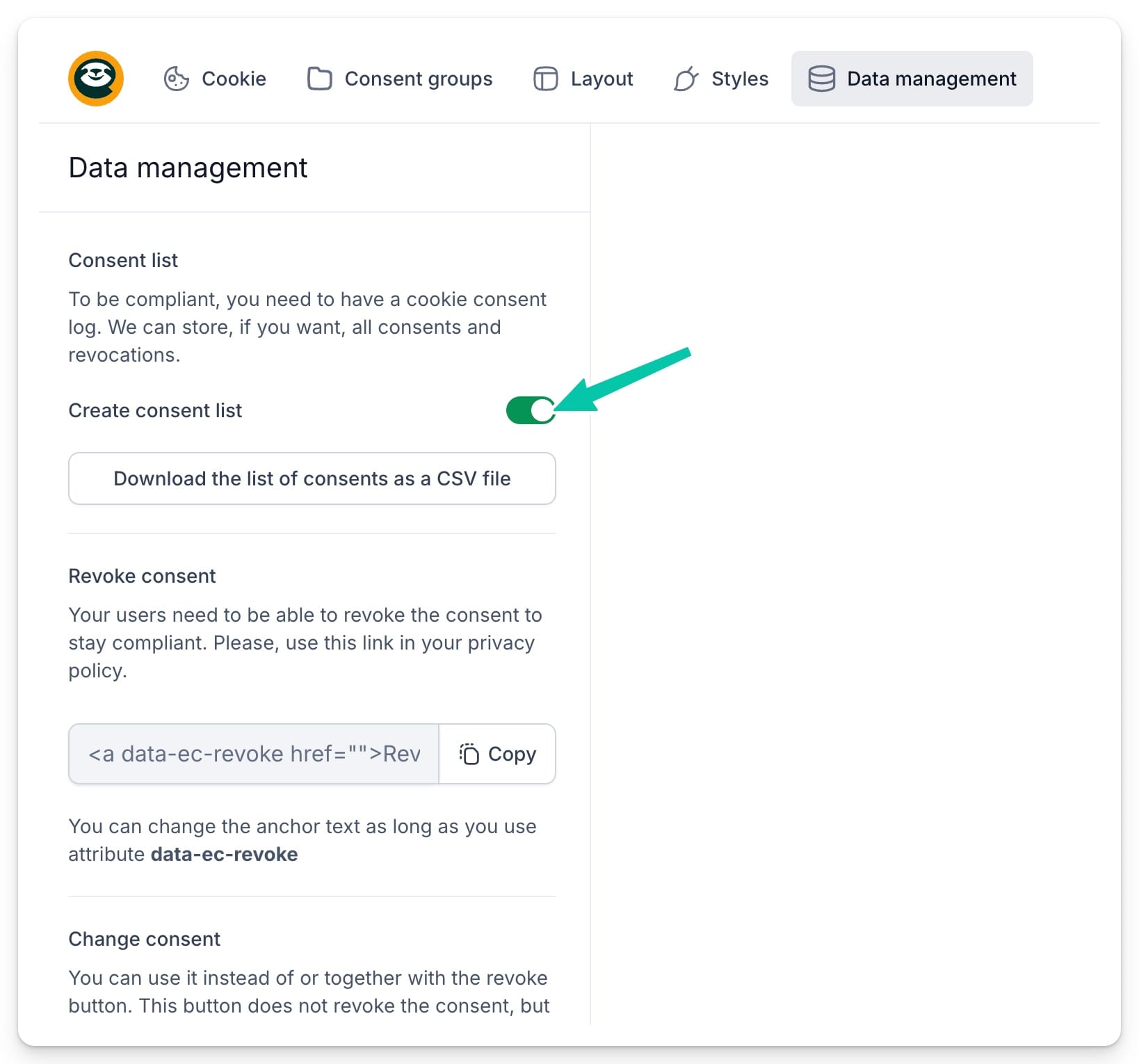The image size is (1139, 1064).
Task: Click the cookie consent log description text
Action: pyautogui.click(x=307, y=327)
